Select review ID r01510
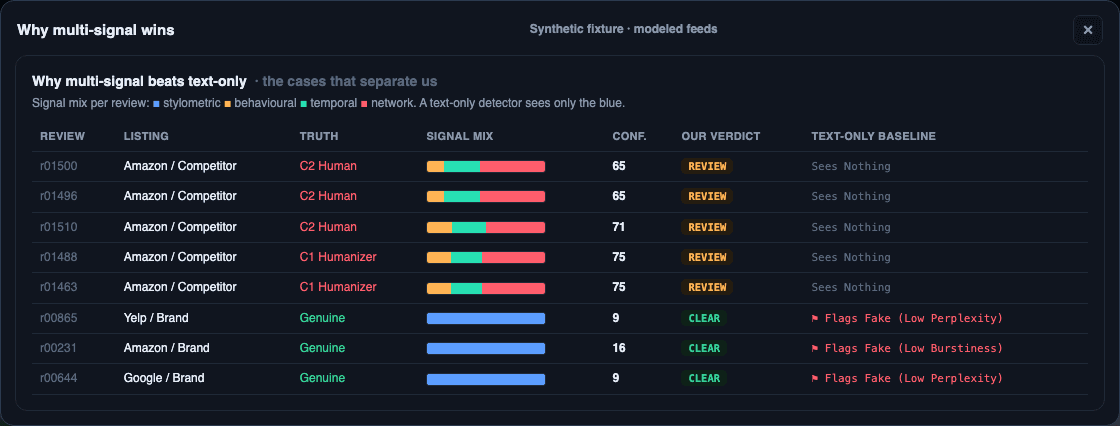Screen dimensions: 1120x426 pos(59,227)
